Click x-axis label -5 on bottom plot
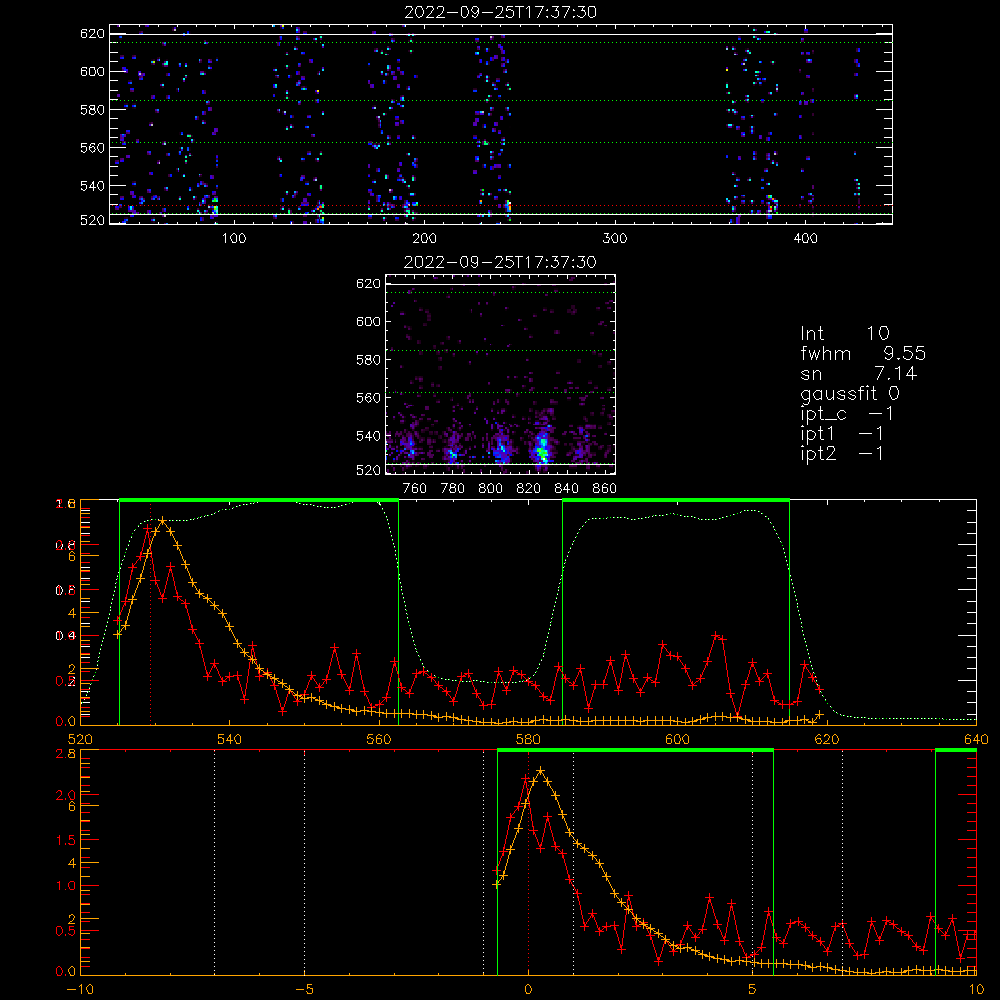The image size is (1000, 1000). [304, 989]
